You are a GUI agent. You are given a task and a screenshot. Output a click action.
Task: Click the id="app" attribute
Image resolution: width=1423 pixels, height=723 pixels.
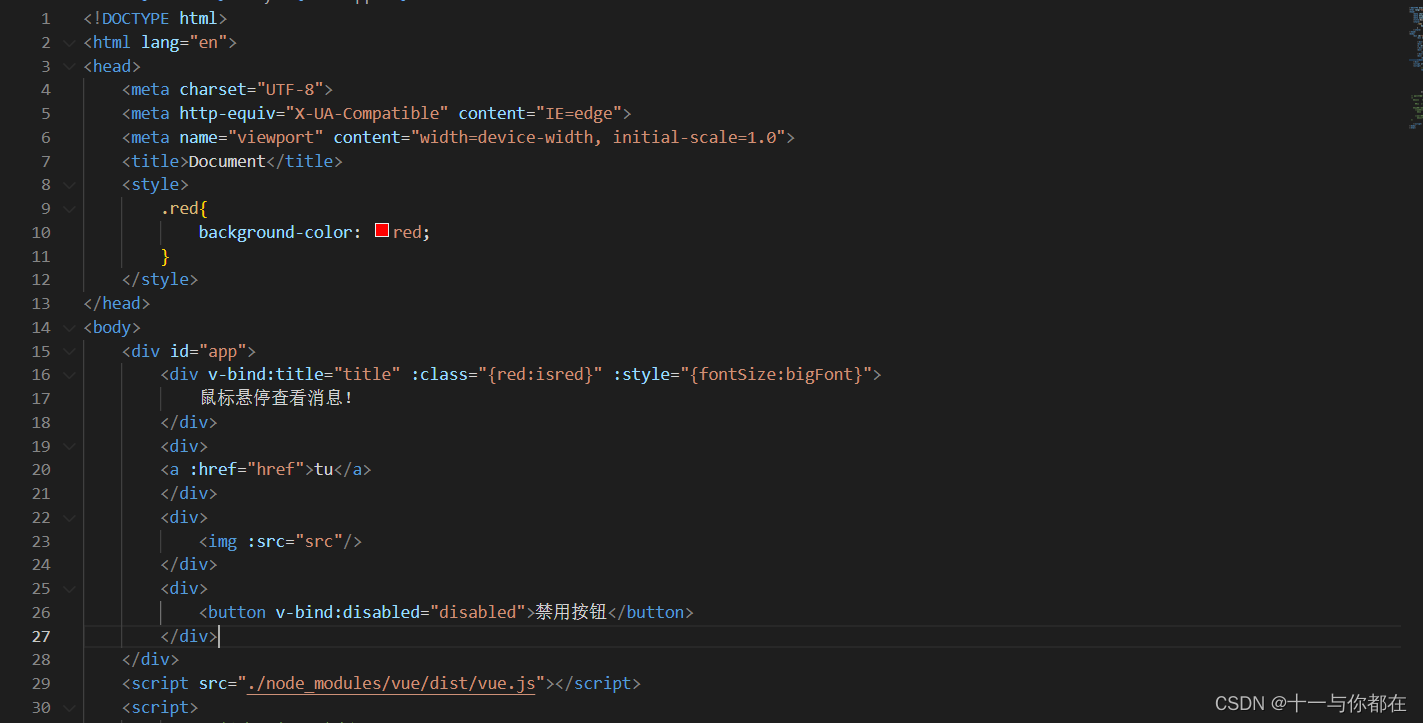coord(208,352)
